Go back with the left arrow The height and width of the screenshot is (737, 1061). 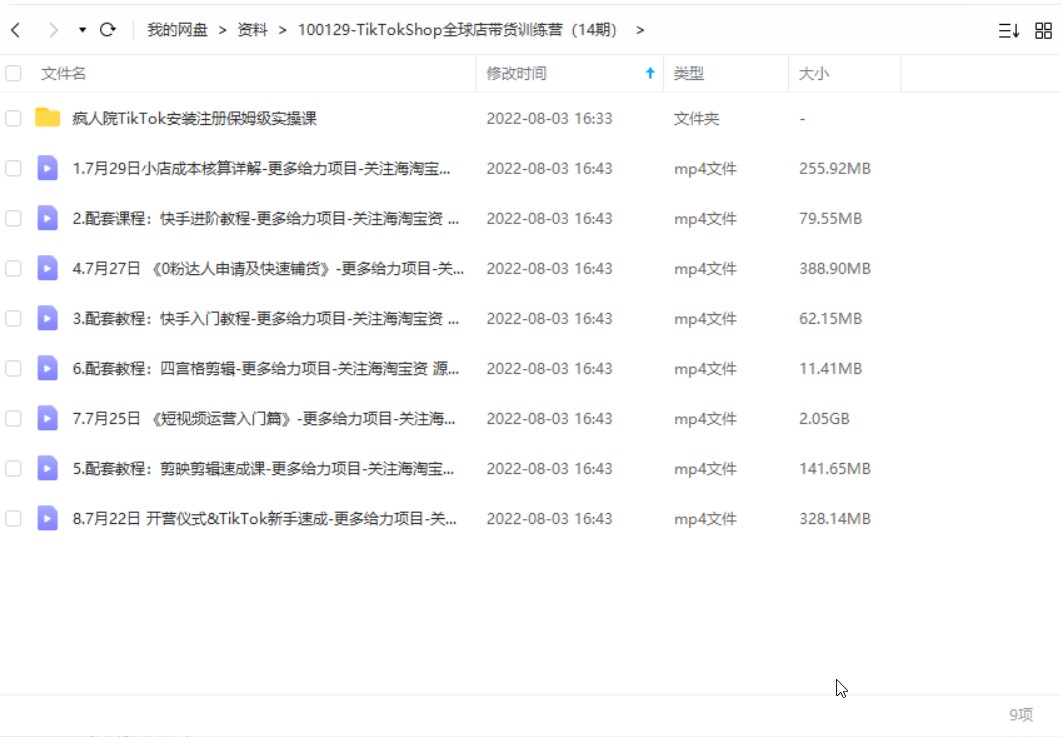coord(16,30)
